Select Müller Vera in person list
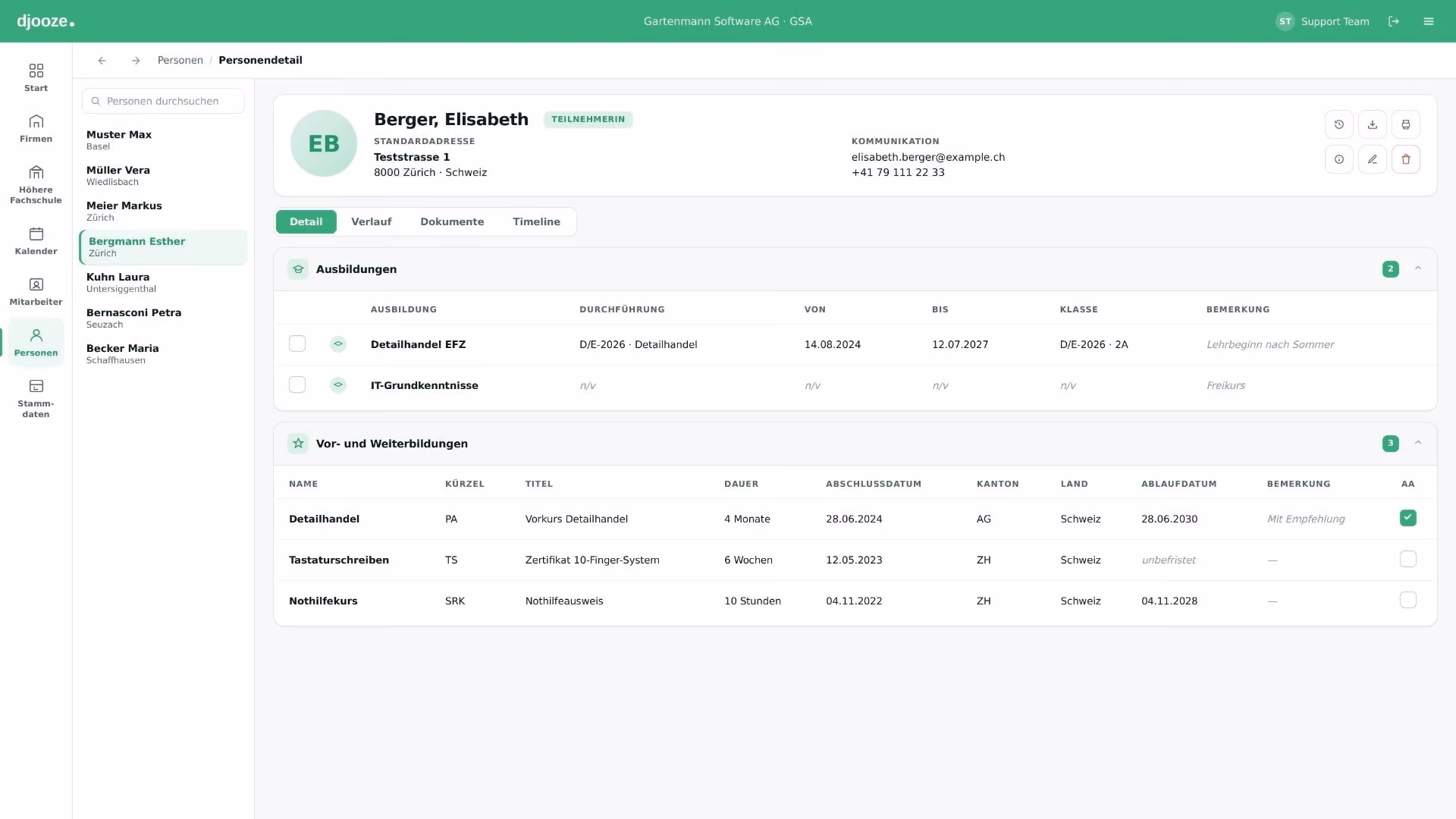1456x819 pixels. tap(163, 176)
